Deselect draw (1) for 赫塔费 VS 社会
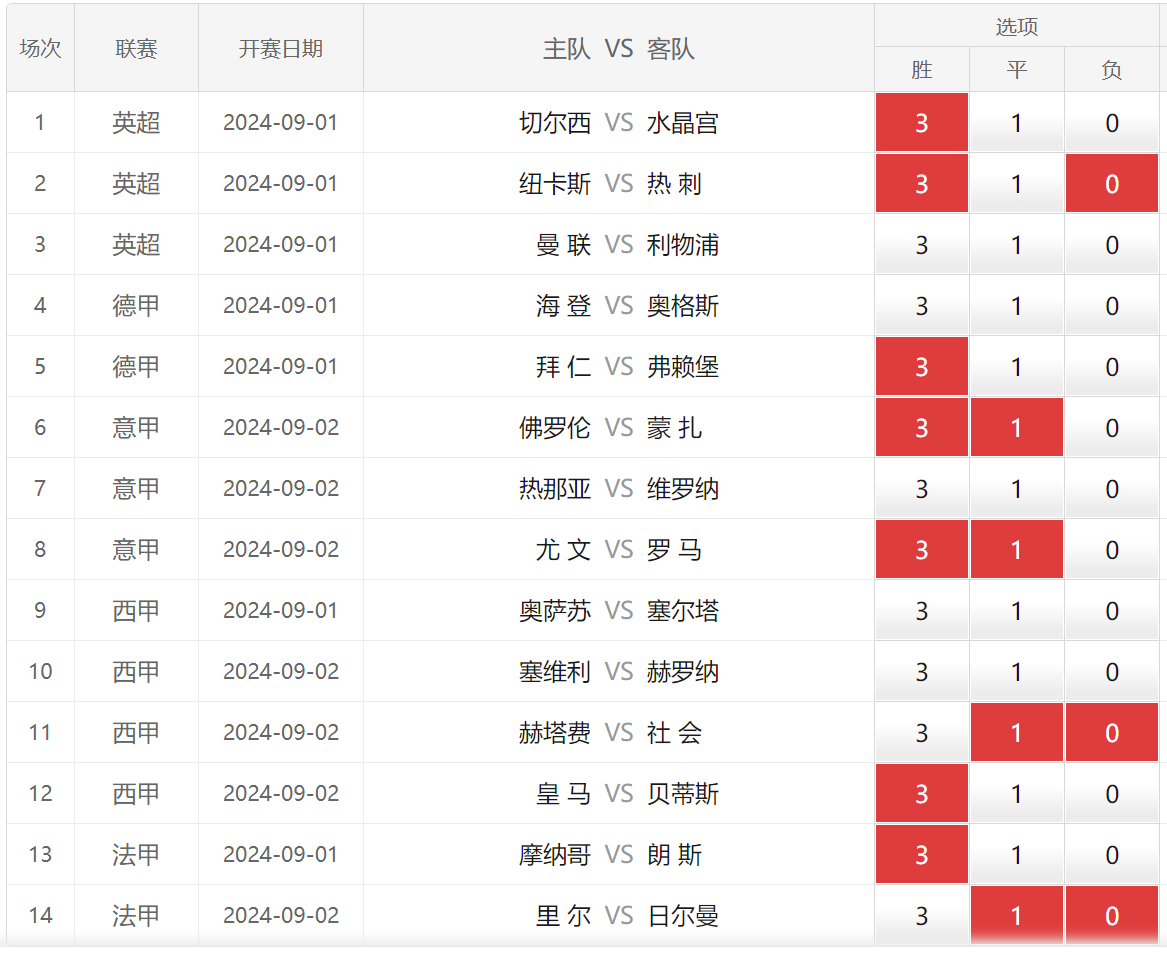 (1017, 732)
